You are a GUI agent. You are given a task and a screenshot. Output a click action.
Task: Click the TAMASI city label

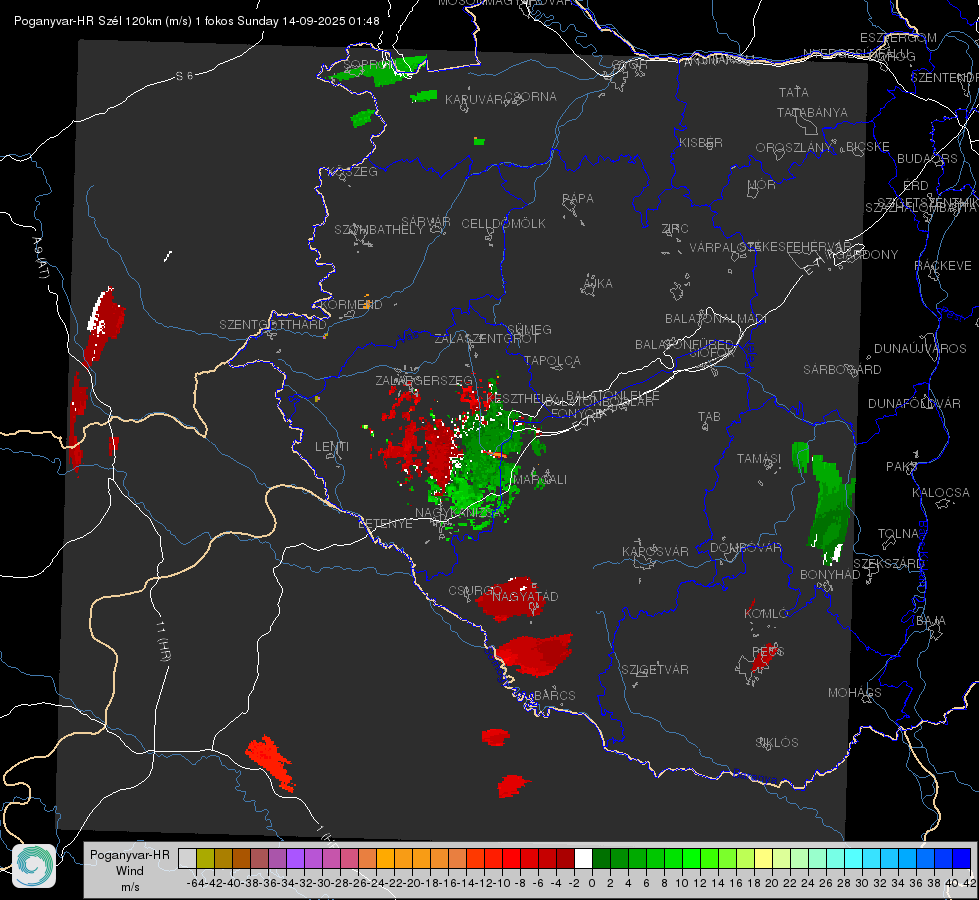tap(759, 458)
